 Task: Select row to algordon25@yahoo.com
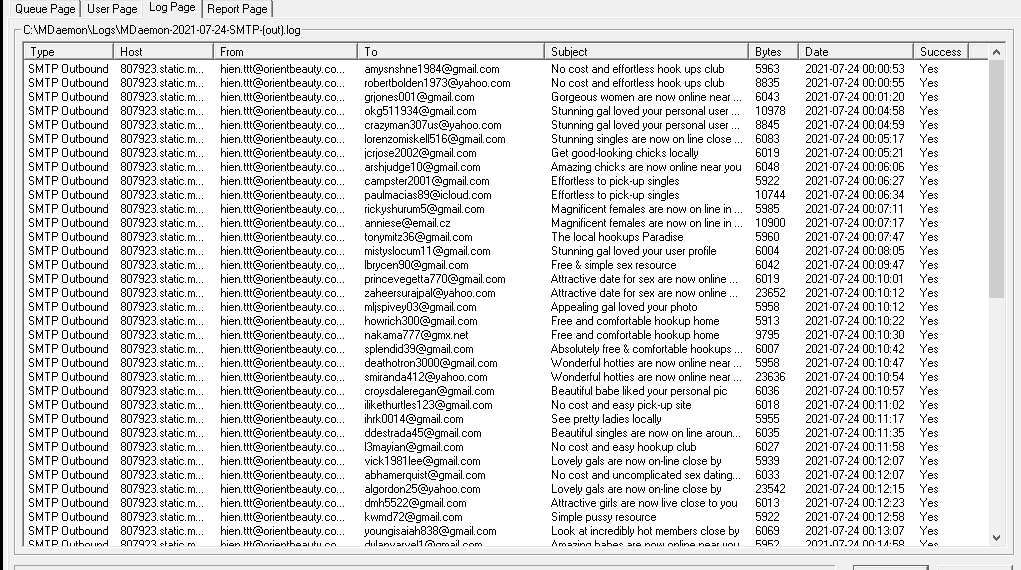(x=506, y=489)
